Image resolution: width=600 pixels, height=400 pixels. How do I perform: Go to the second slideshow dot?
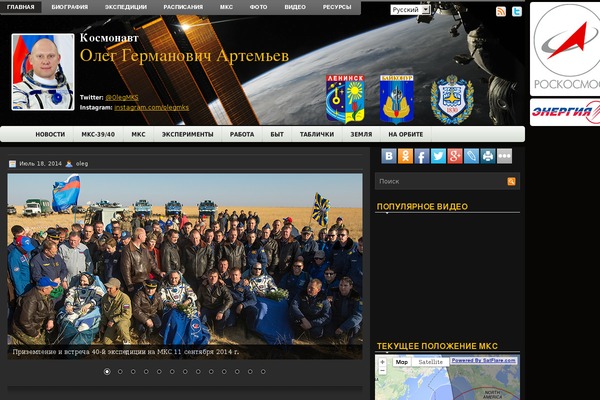click(x=120, y=372)
